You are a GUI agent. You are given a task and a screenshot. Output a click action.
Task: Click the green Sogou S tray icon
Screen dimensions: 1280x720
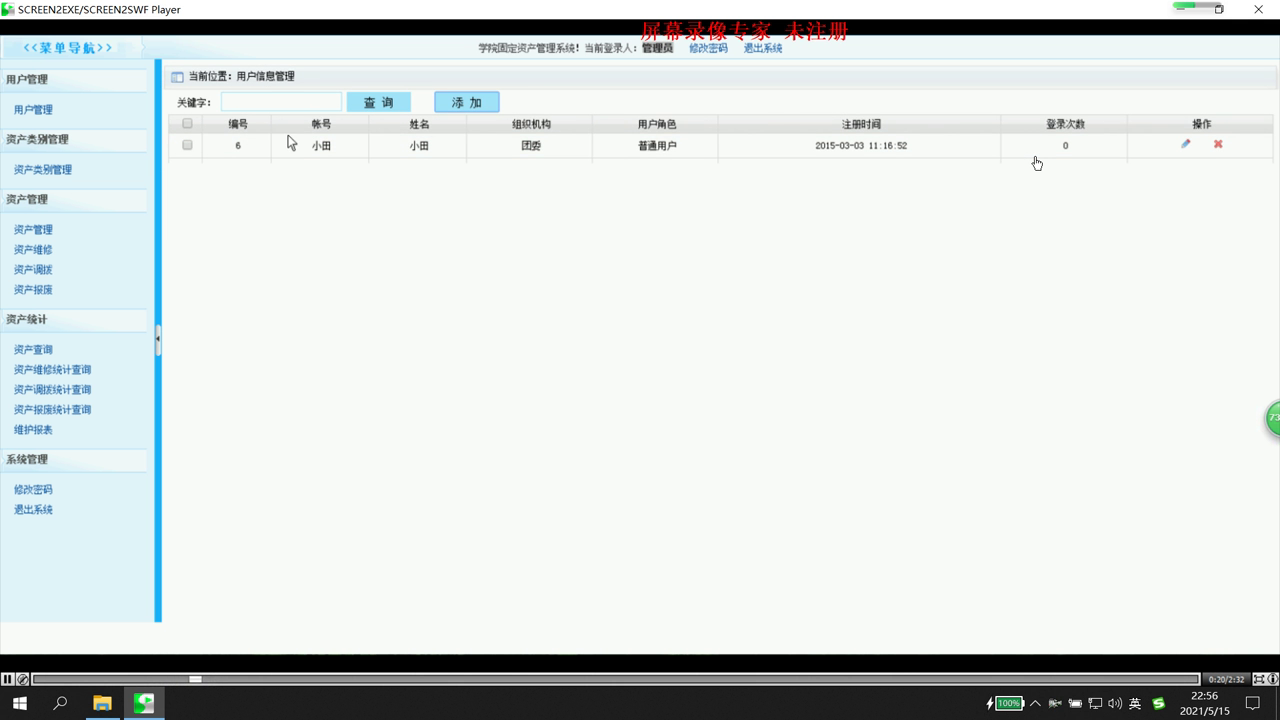1159,704
